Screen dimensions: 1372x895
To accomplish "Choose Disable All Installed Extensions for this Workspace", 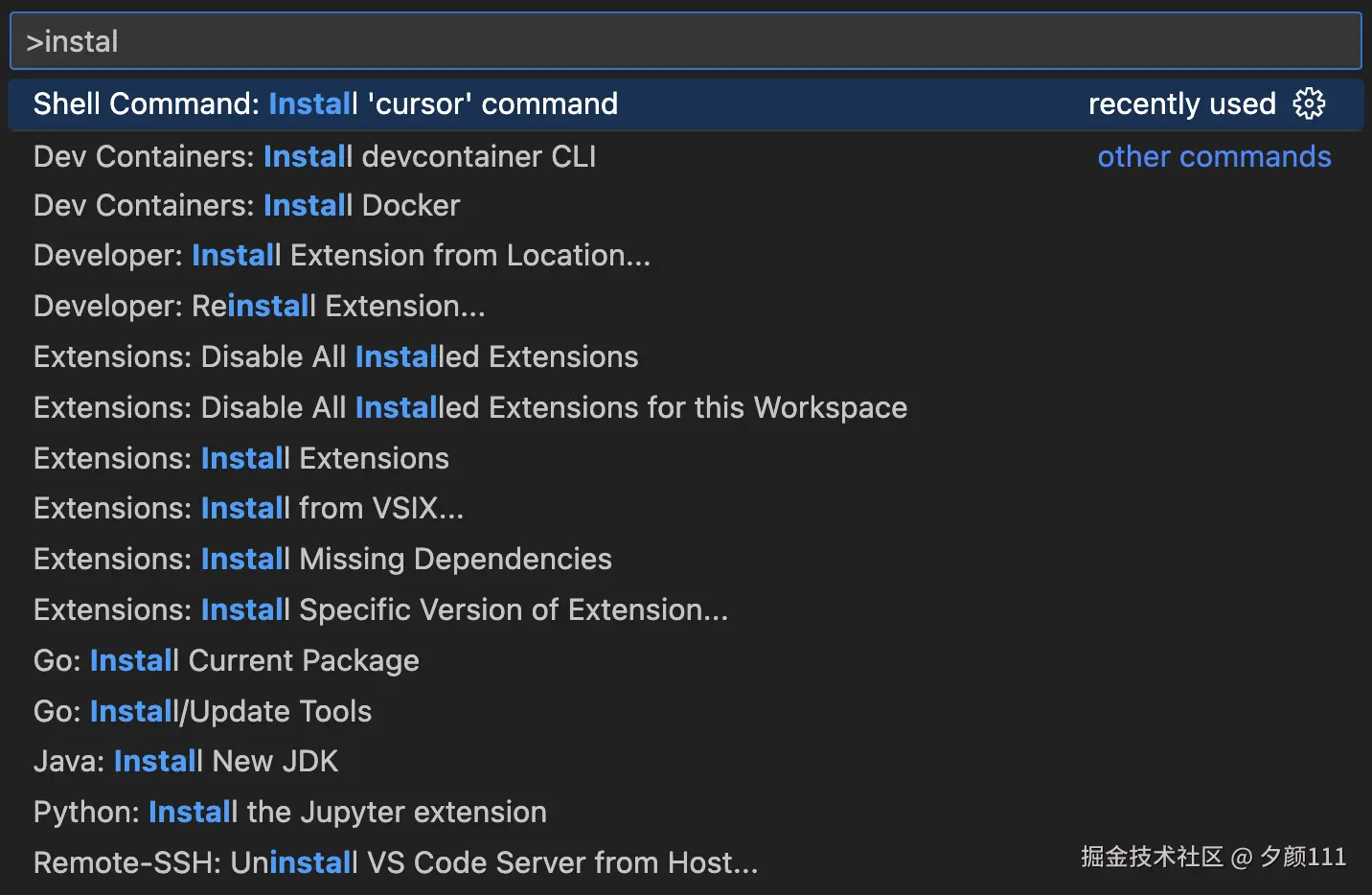I will tap(469, 408).
